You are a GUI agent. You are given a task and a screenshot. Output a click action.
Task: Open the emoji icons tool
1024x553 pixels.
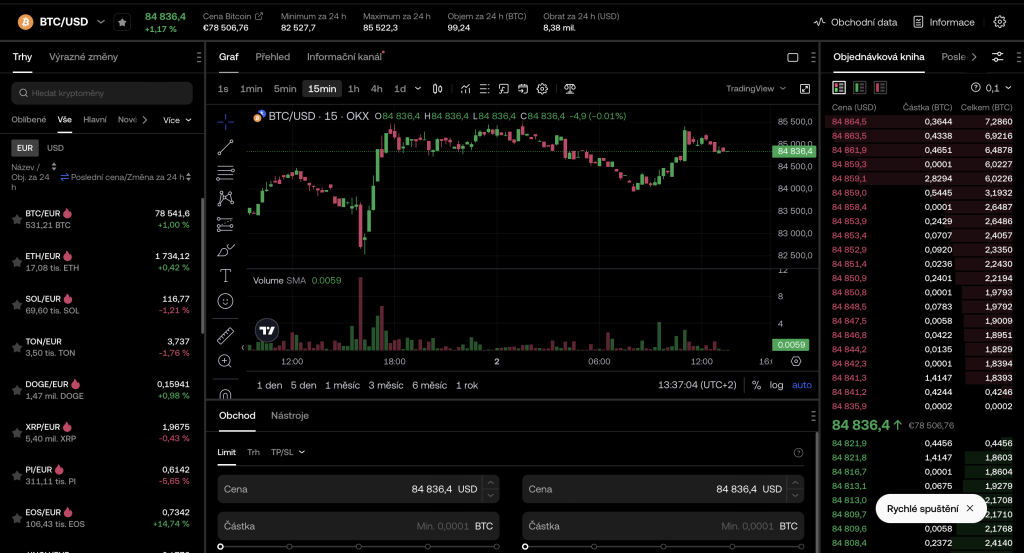tap(225, 301)
